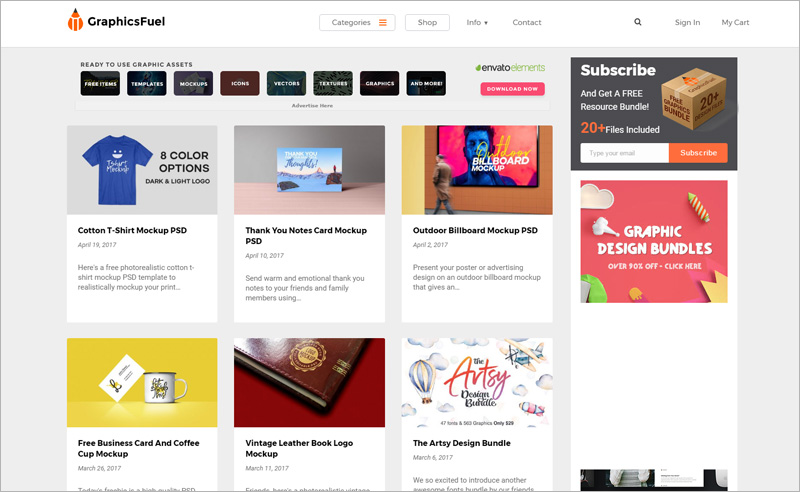Select the Textures asset tile

coord(333,83)
